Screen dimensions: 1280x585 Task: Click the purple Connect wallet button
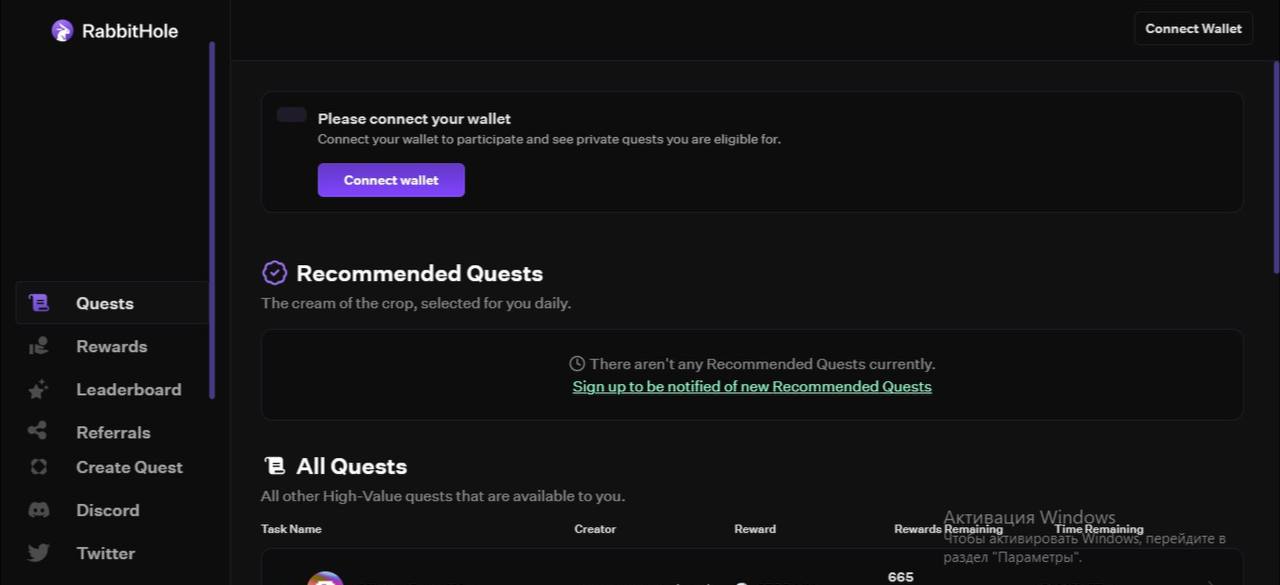(x=391, y=180)
